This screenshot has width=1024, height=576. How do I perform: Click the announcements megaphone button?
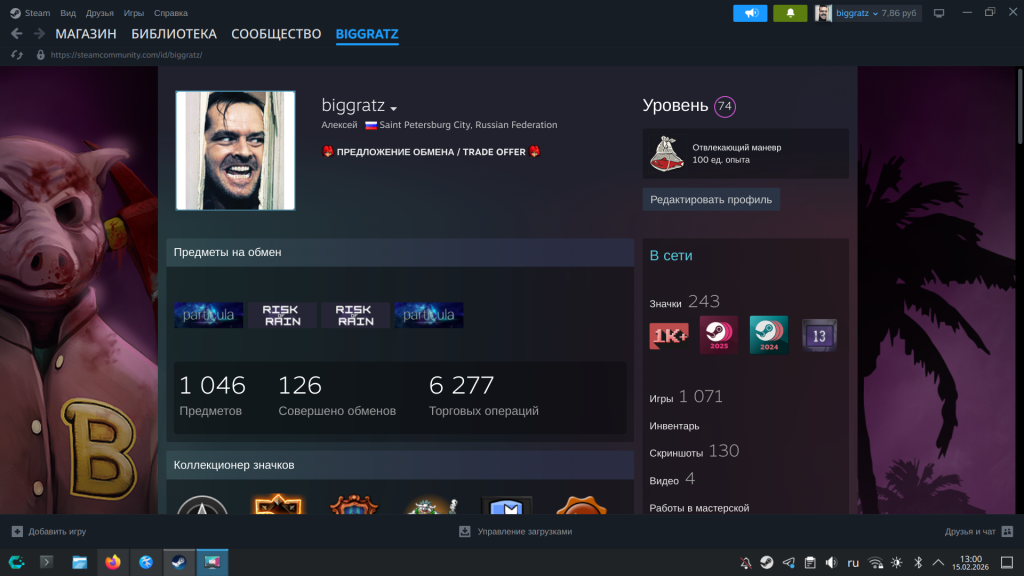pos(750,13)
